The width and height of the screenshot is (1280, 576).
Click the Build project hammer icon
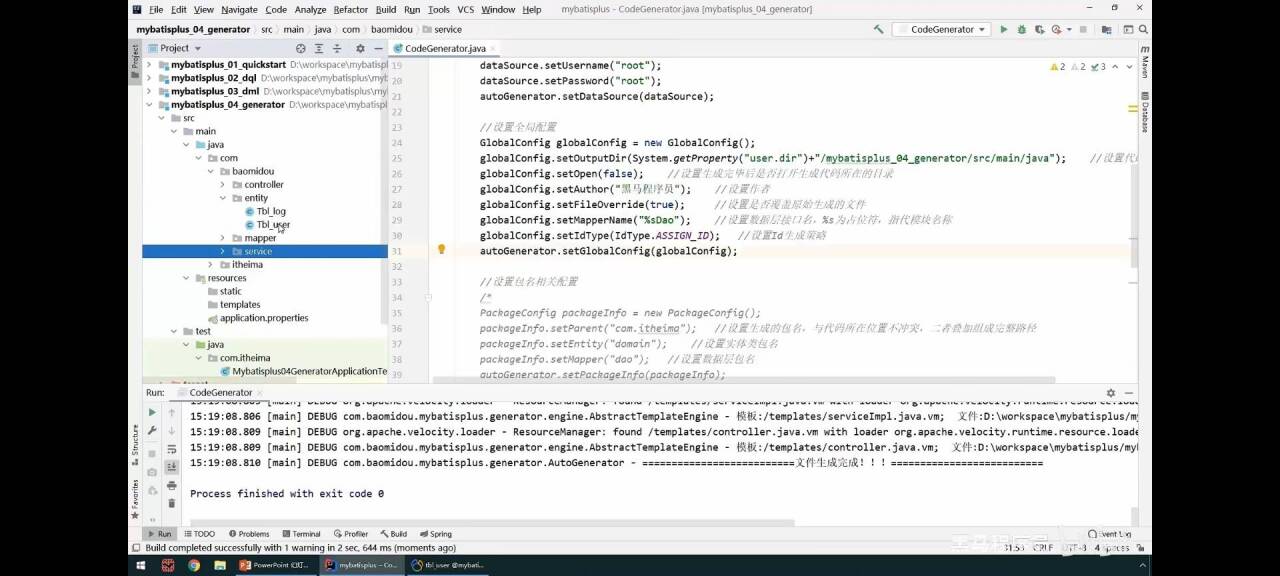(x=878, y=30)
